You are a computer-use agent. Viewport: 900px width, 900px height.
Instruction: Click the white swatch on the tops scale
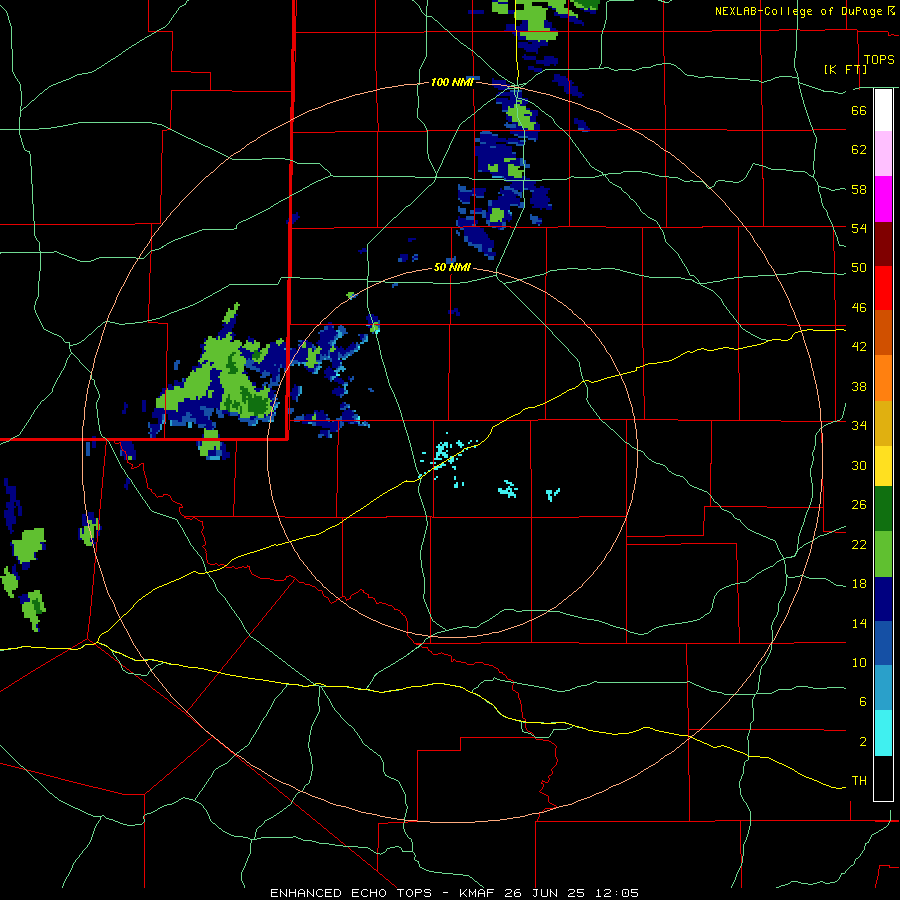(883, 110)
